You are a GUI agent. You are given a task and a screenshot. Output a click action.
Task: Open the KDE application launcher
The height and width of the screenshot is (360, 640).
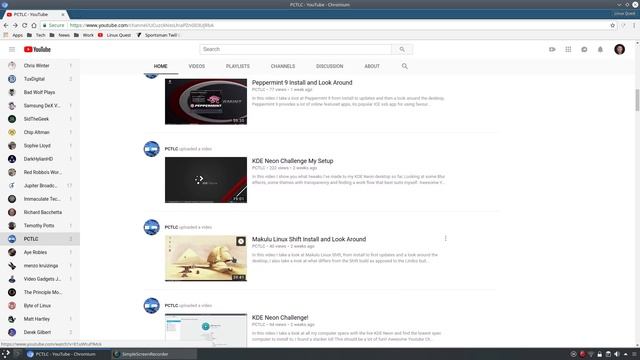[6, 354]
